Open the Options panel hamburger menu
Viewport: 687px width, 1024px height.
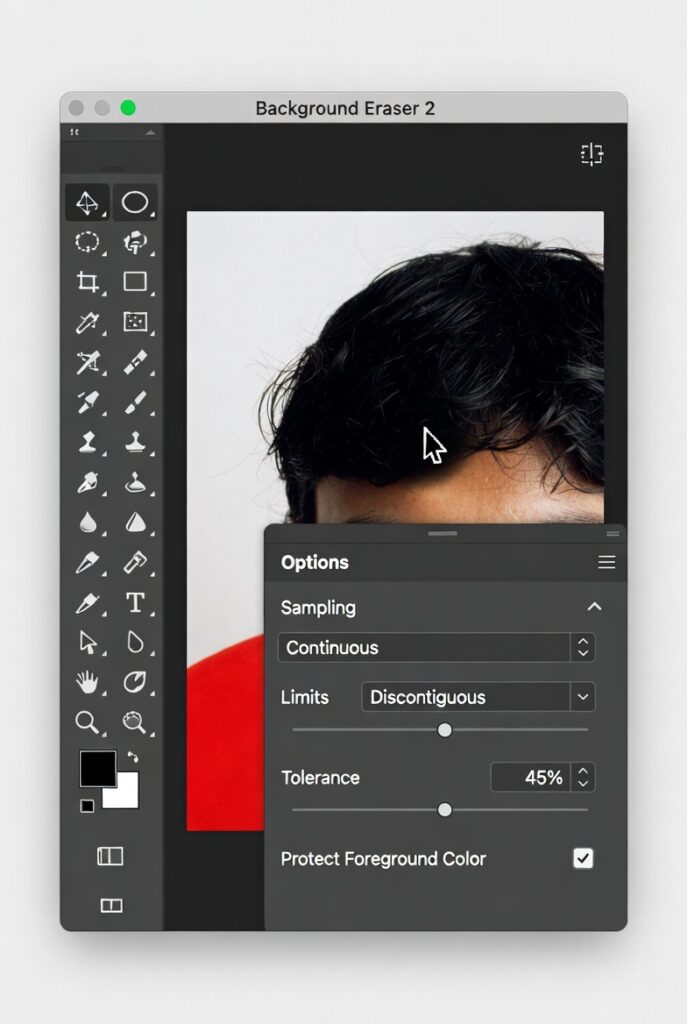pos(607,562)
